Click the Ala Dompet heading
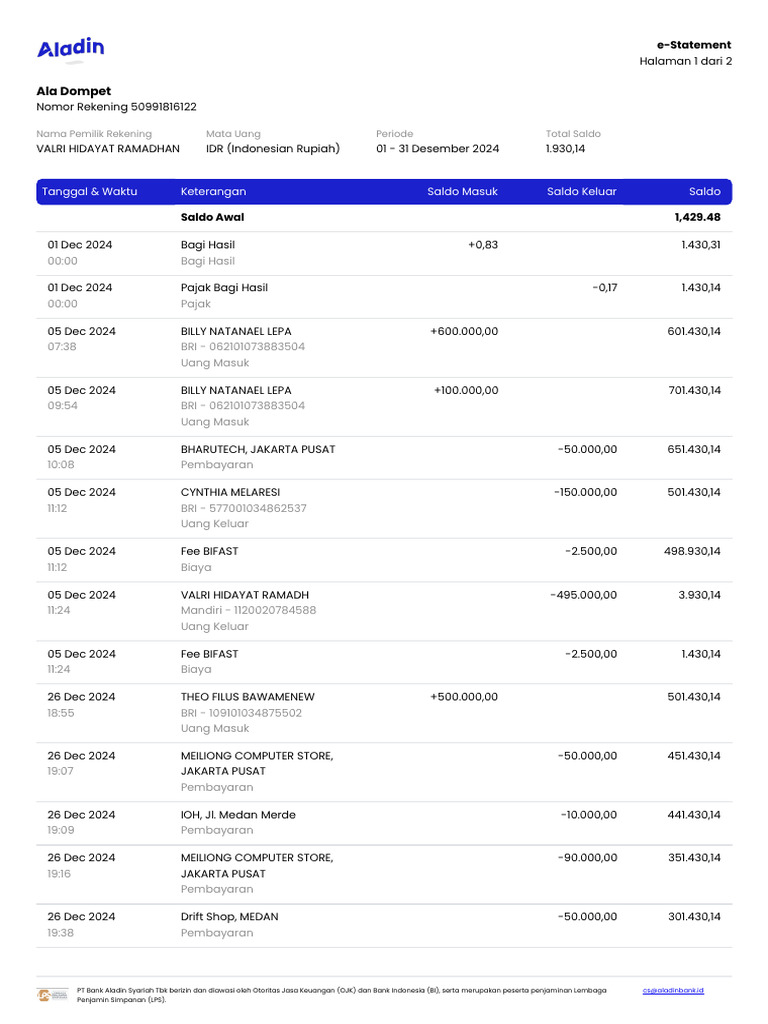 (x=74, y=91)
